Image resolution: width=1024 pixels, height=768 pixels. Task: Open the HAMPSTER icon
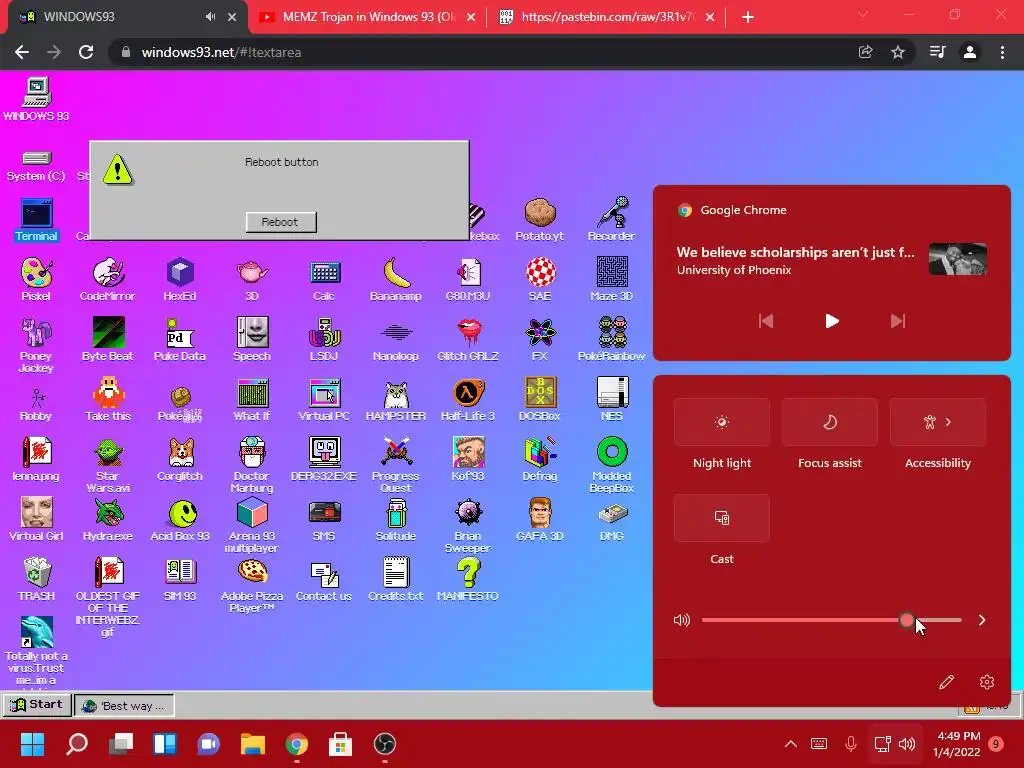coord(396,399)
